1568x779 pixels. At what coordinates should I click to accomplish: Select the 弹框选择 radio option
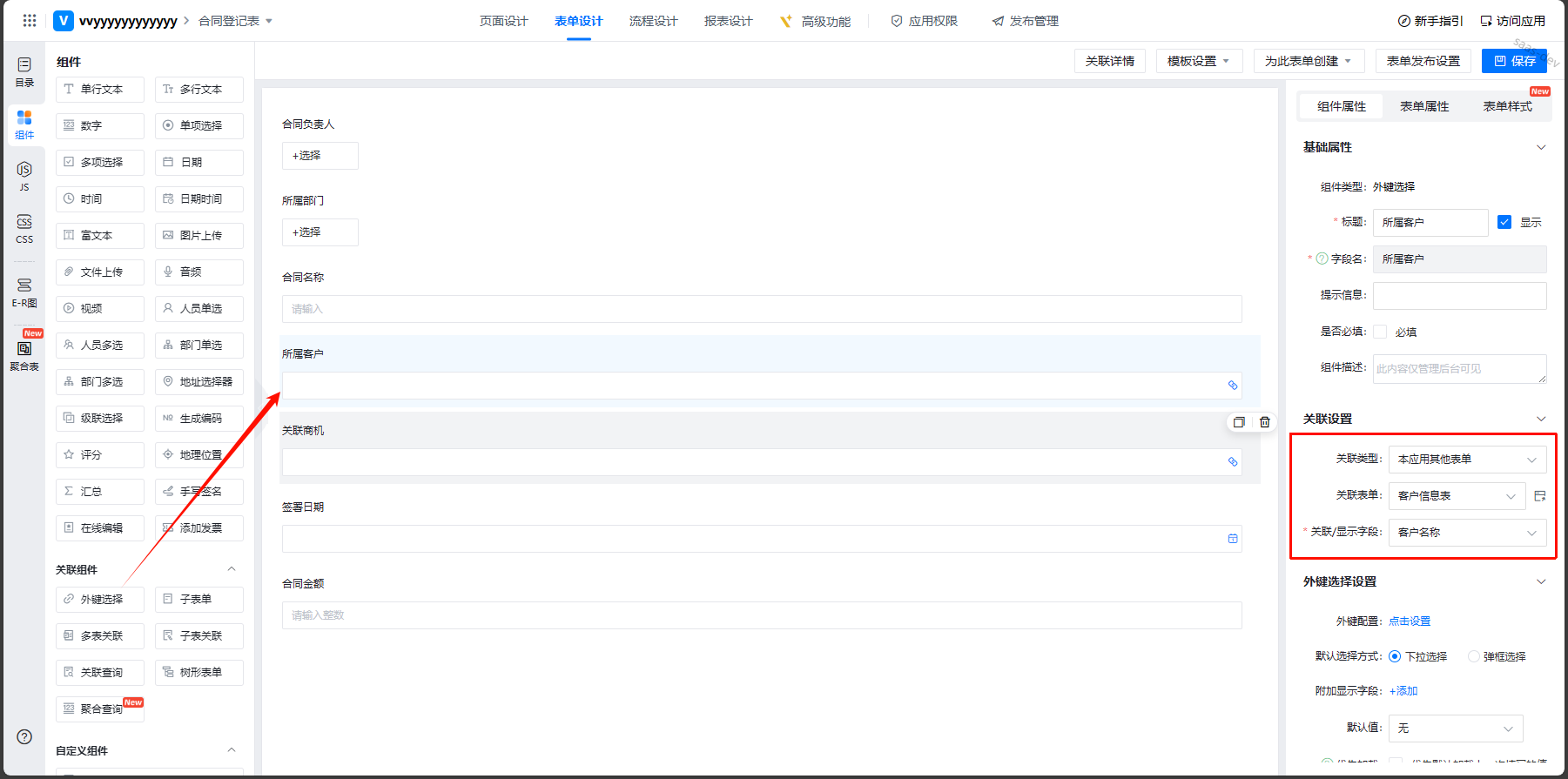tap(1474, 656)
